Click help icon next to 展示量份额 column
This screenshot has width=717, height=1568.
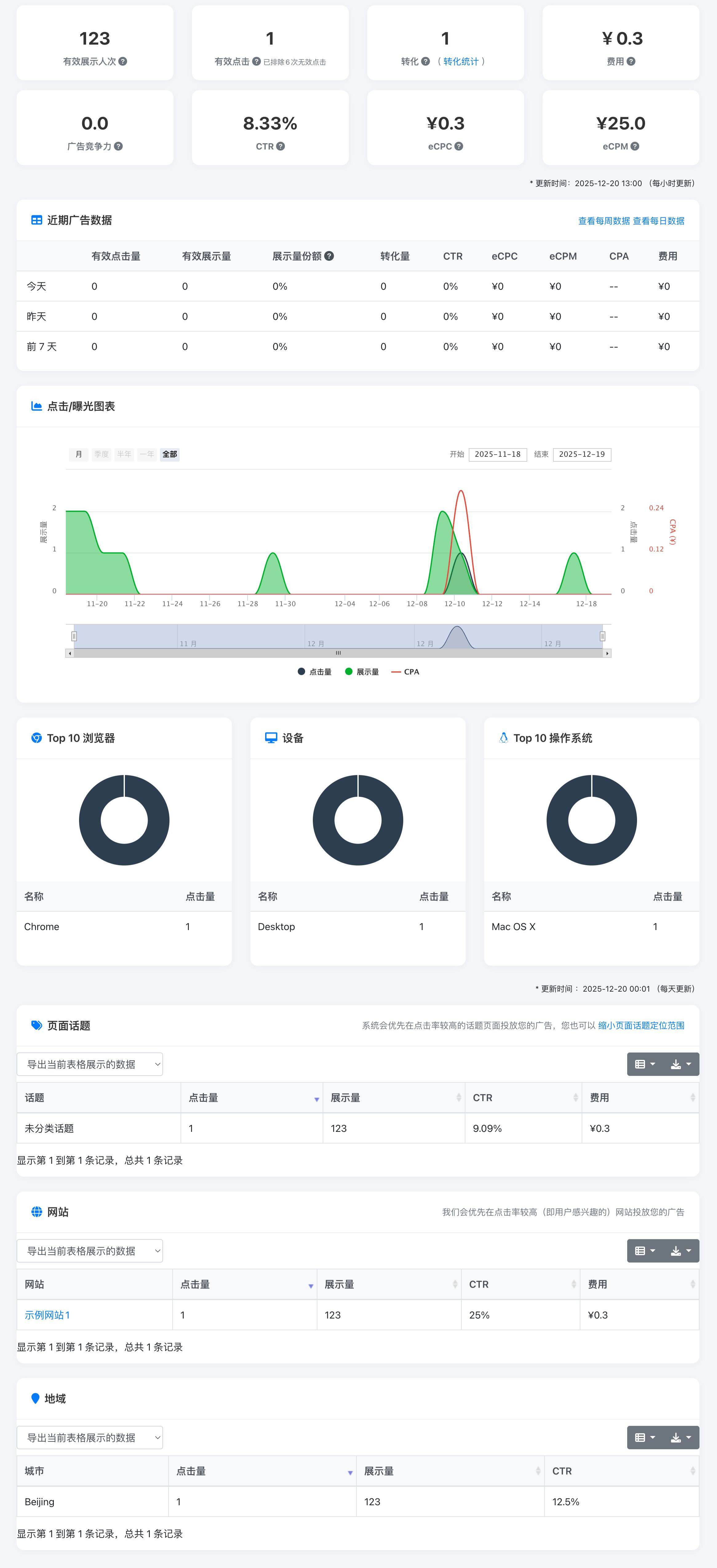(x=329, y=256)
